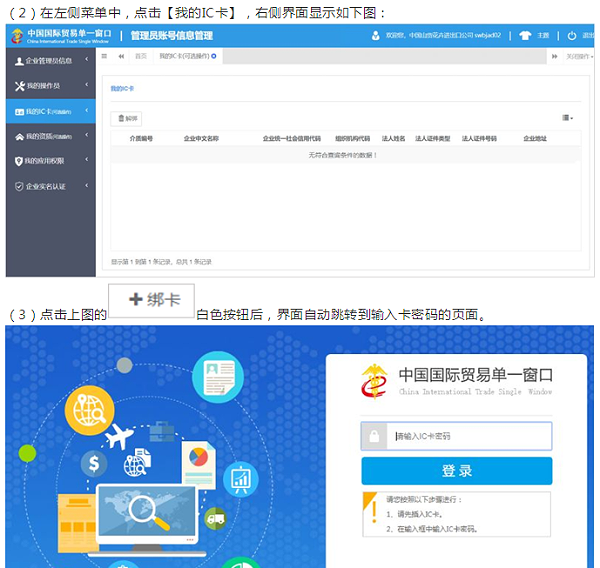This screenshot has height=568, width=600.
Task: Click the T-shirt 主题 theme icon
Action: pos(526,36)
